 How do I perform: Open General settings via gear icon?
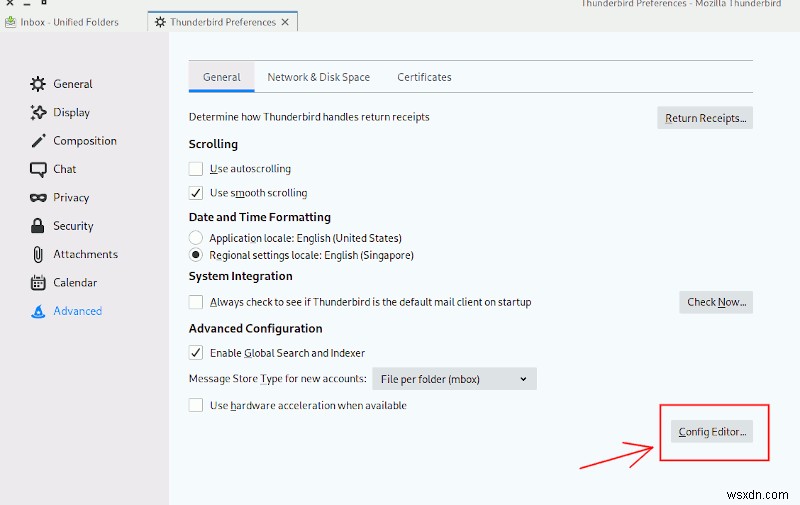[x=38, y=84]
